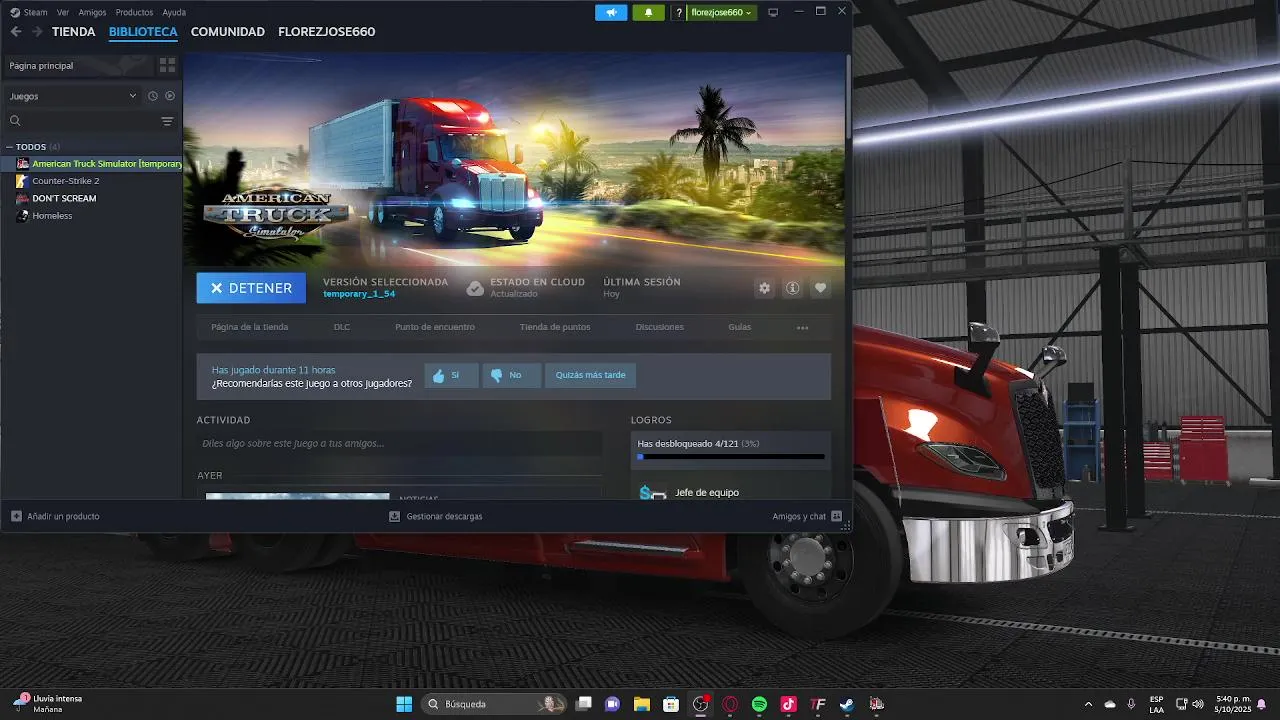Go to the BIBLIOTECA section

tap(143, 32)
